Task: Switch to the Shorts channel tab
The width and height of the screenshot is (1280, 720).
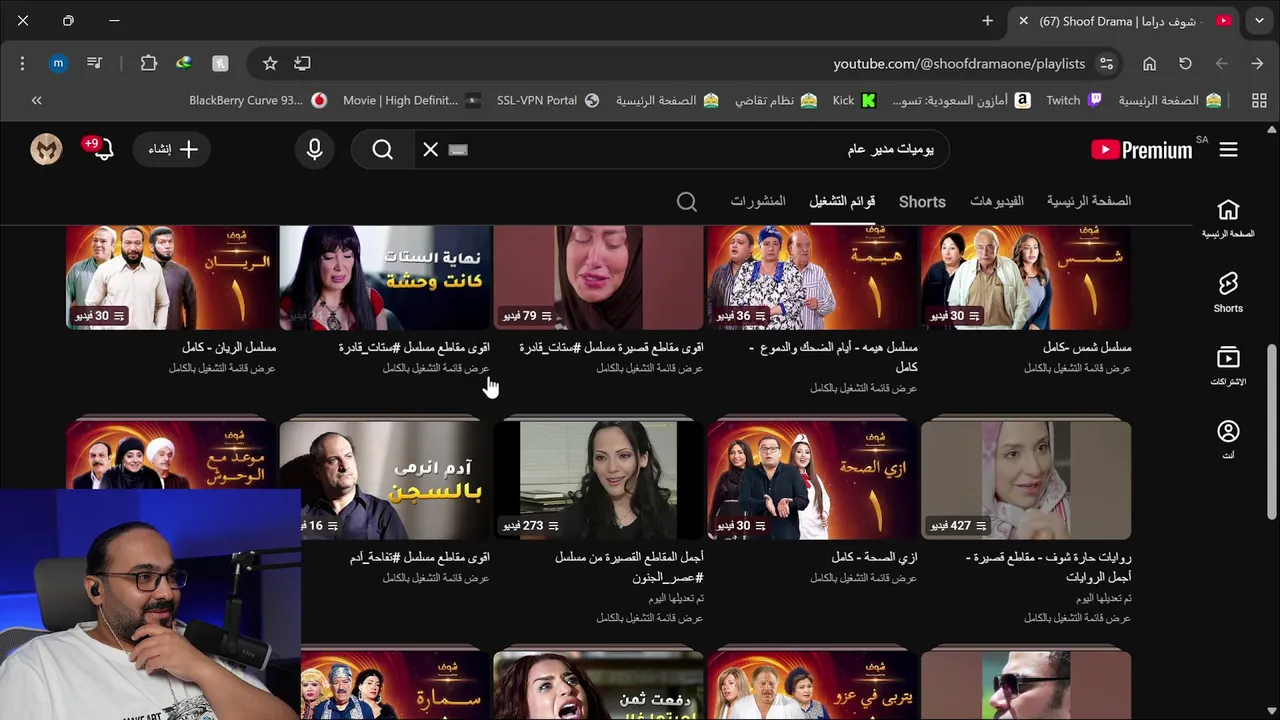Action: click(x=922, y=202)
